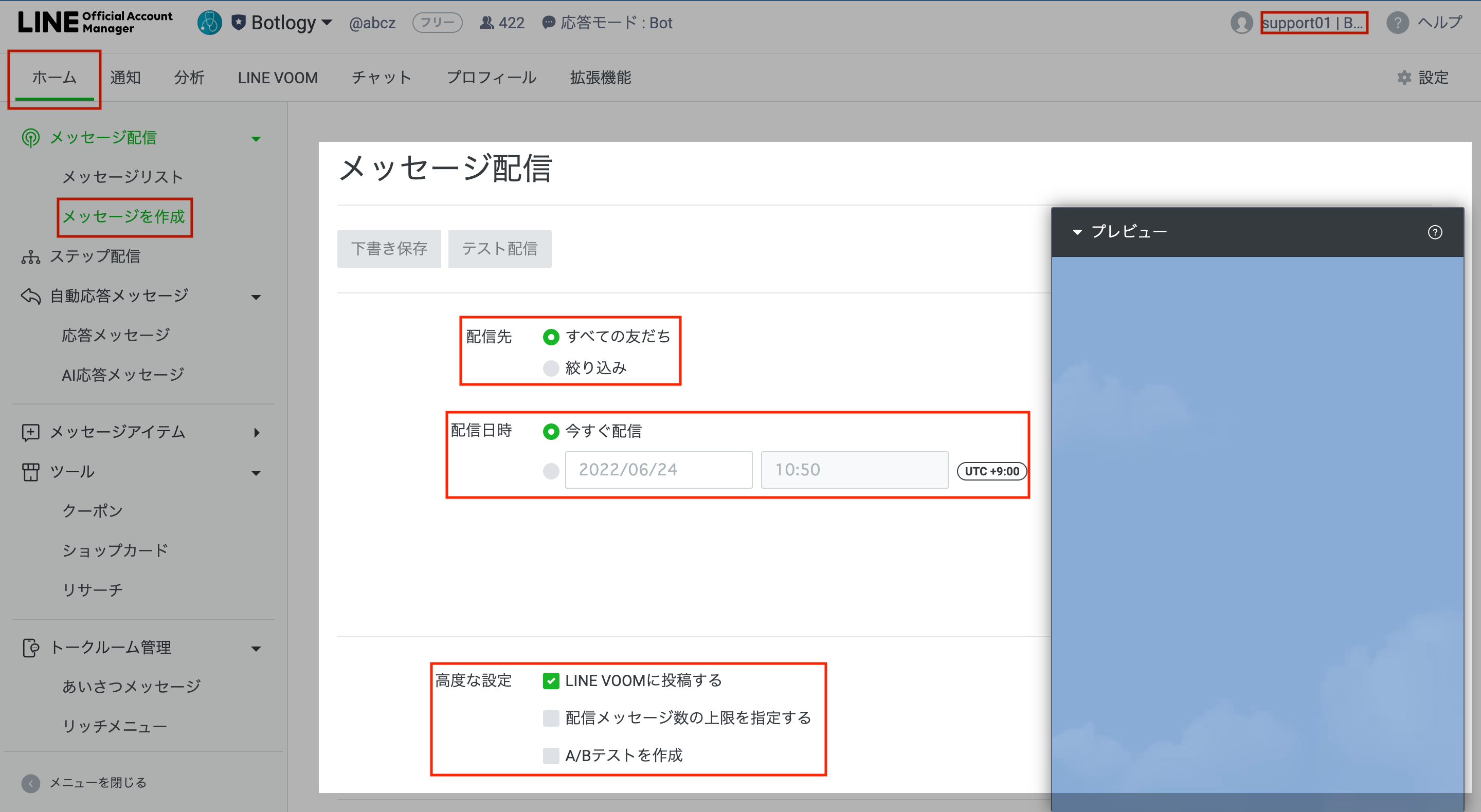Select the 絞り込み radio button

coord(551,368)
